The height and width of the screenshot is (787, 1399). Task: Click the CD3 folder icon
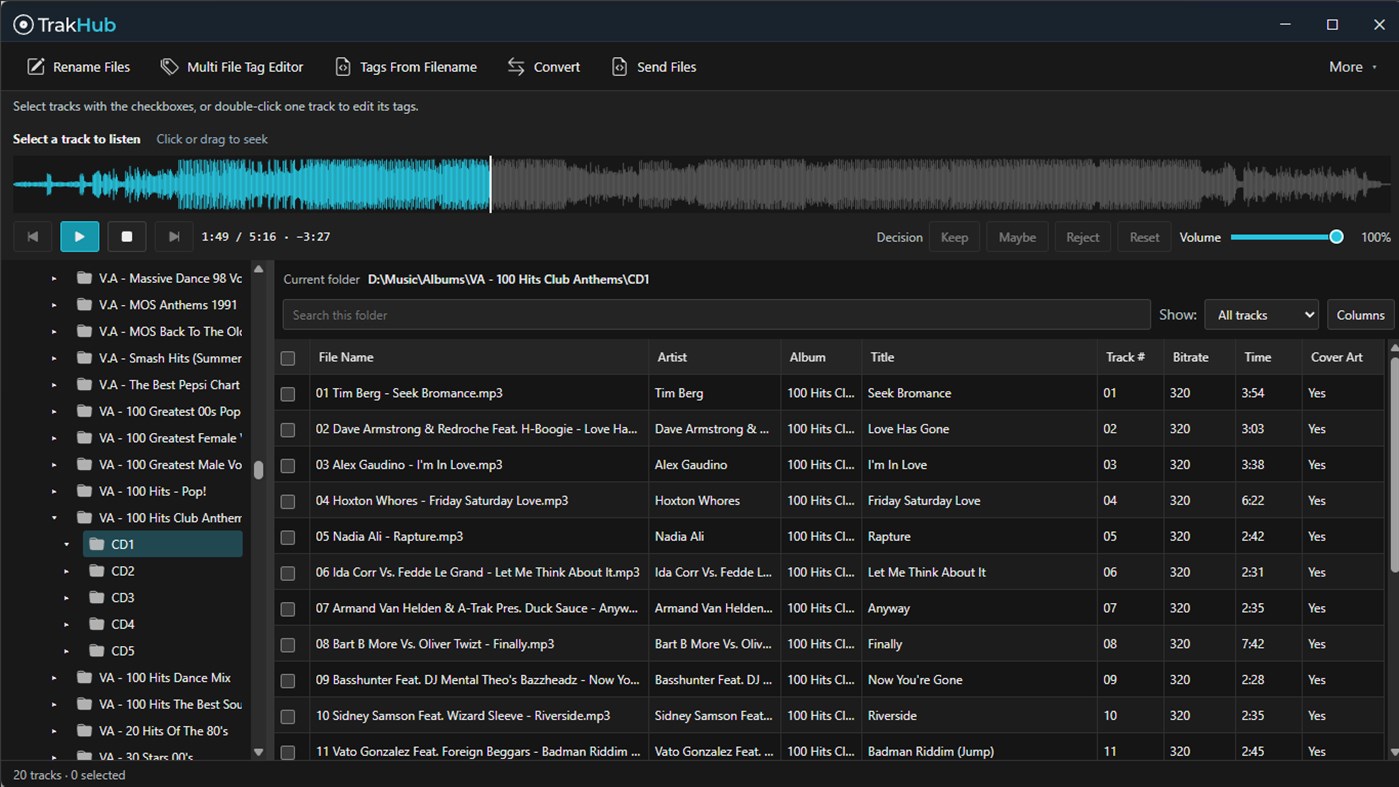[x=97, y=598]
